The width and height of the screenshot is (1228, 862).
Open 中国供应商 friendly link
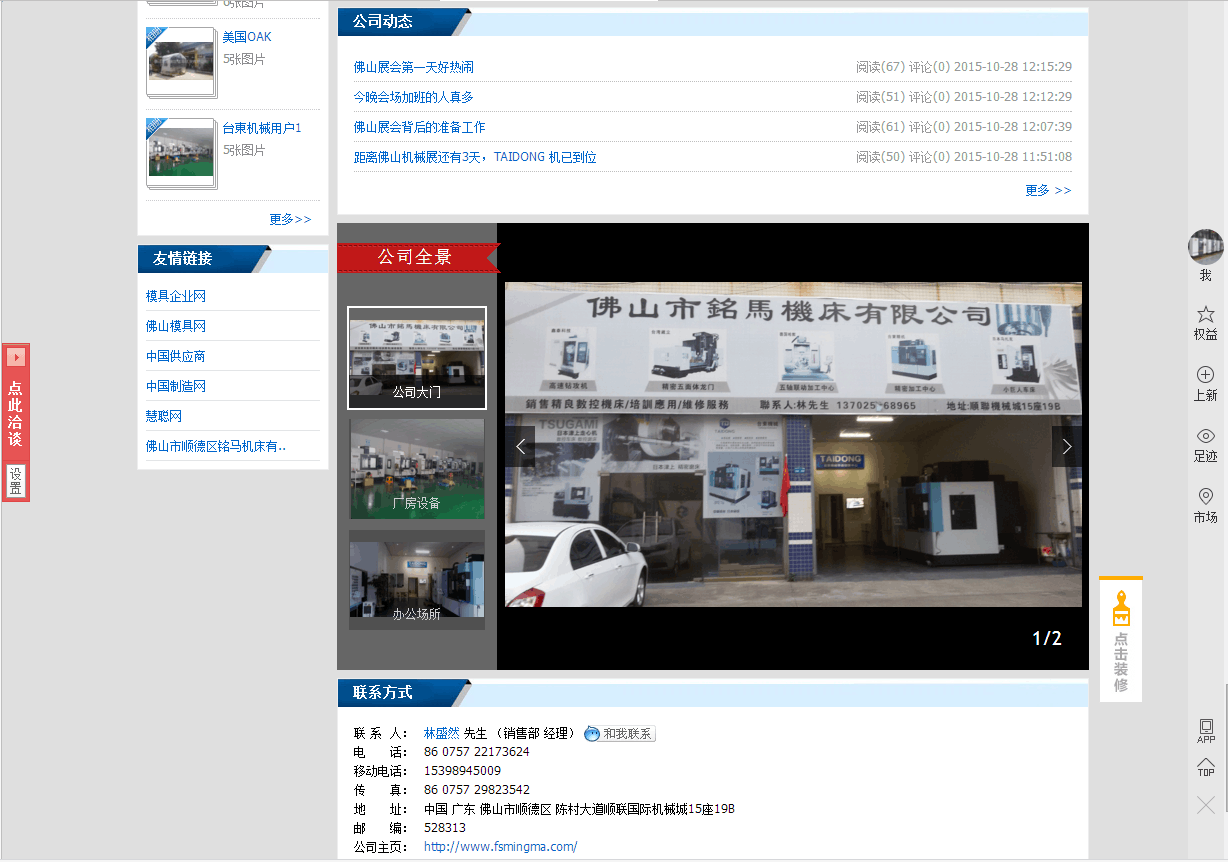[176, 356]
